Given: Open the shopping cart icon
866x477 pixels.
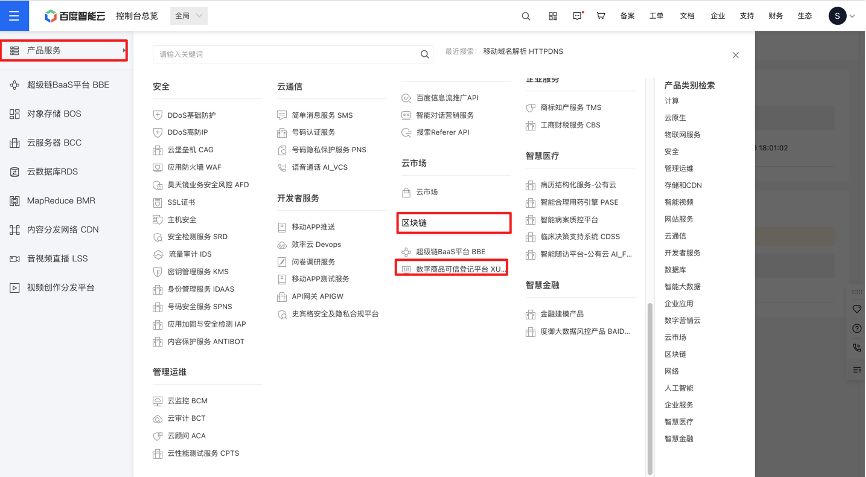Looking at the screenshot, I should point(601,16).
